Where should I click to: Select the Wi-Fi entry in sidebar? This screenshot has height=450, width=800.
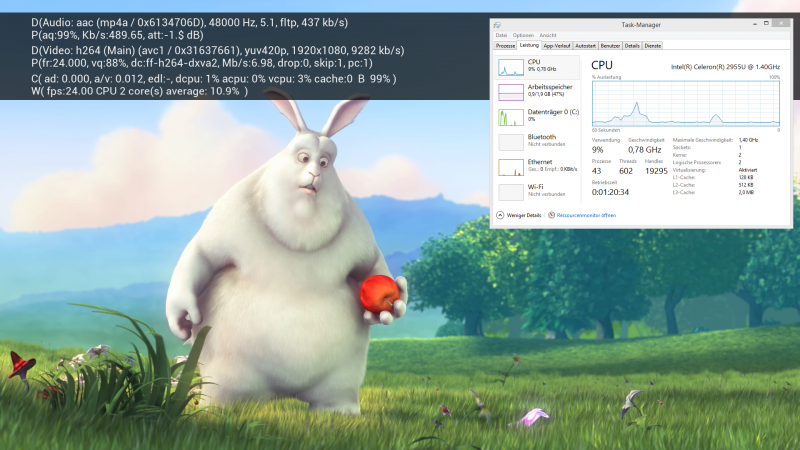click(x=538, y=191)
